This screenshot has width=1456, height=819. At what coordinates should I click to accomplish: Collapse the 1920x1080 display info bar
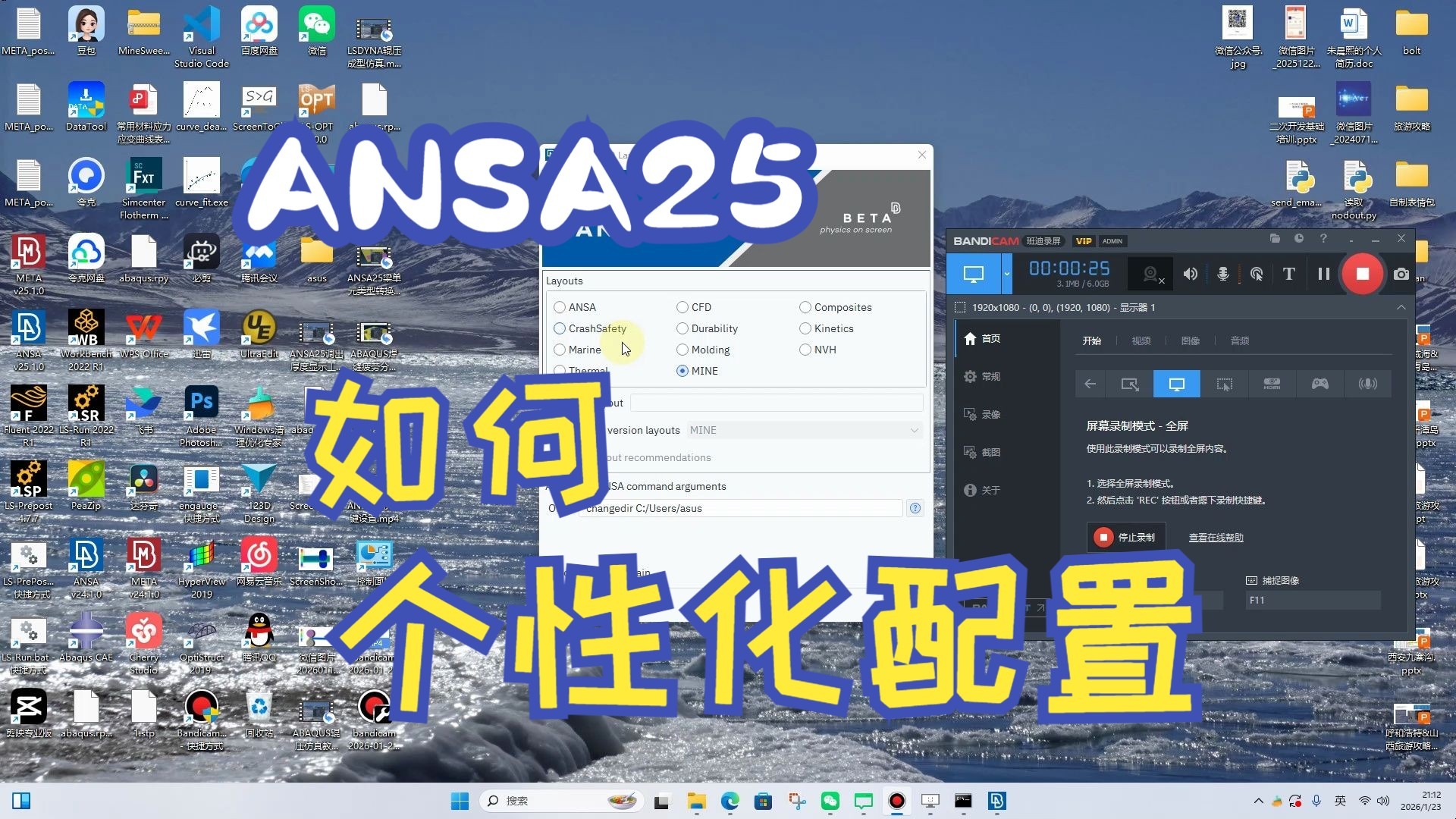1401,307
